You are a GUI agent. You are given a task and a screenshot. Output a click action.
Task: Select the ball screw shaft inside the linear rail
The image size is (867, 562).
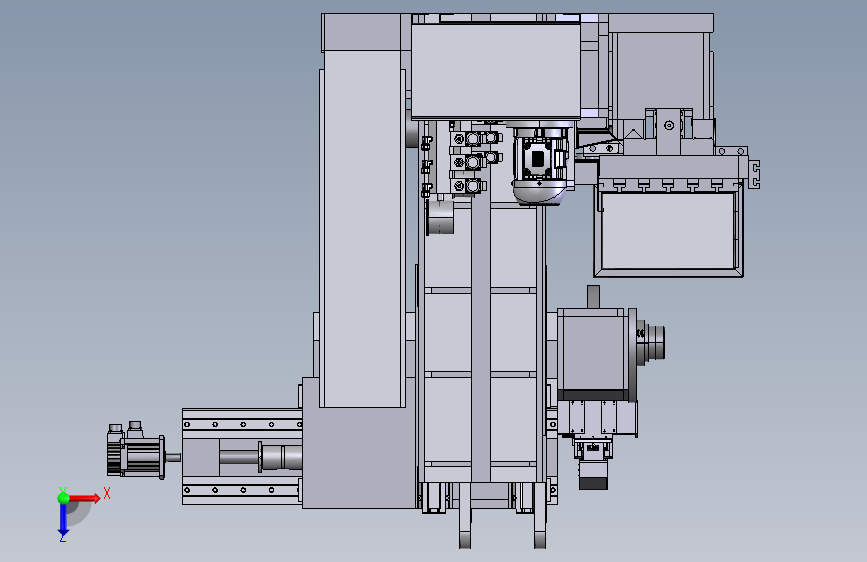tap(239, 457)
